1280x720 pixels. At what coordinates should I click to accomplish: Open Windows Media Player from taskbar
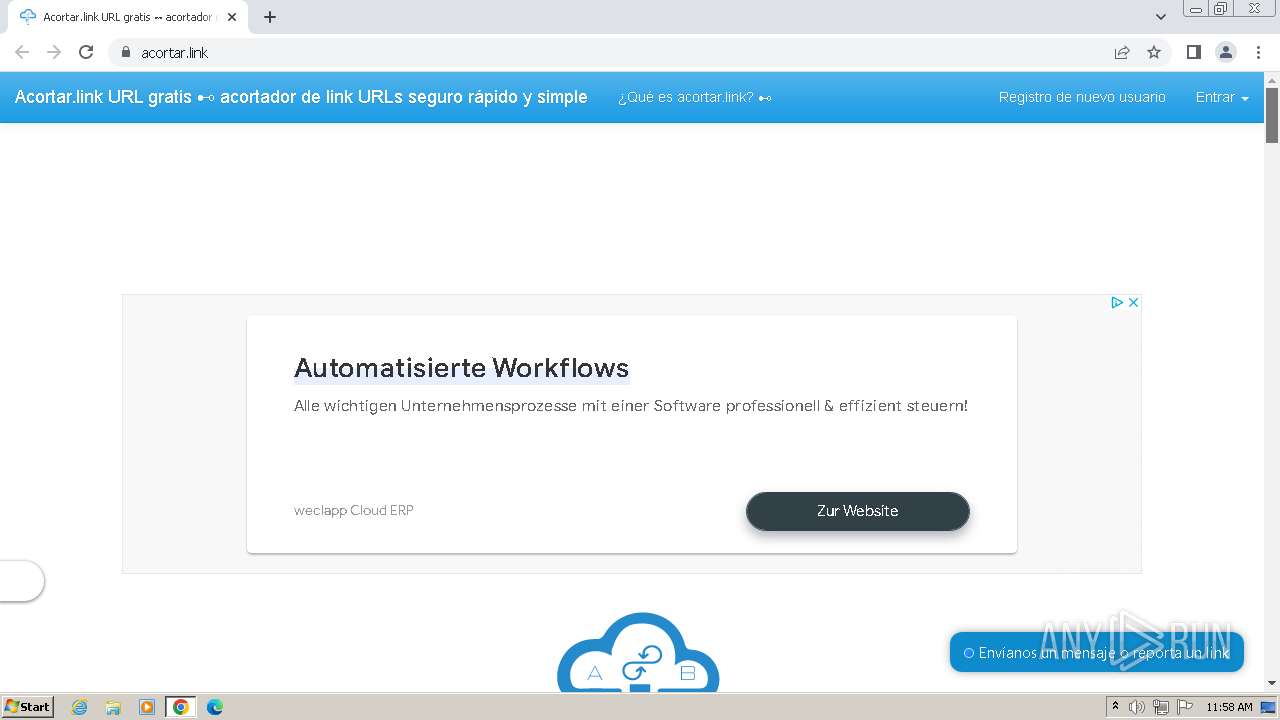click(147, 707)
